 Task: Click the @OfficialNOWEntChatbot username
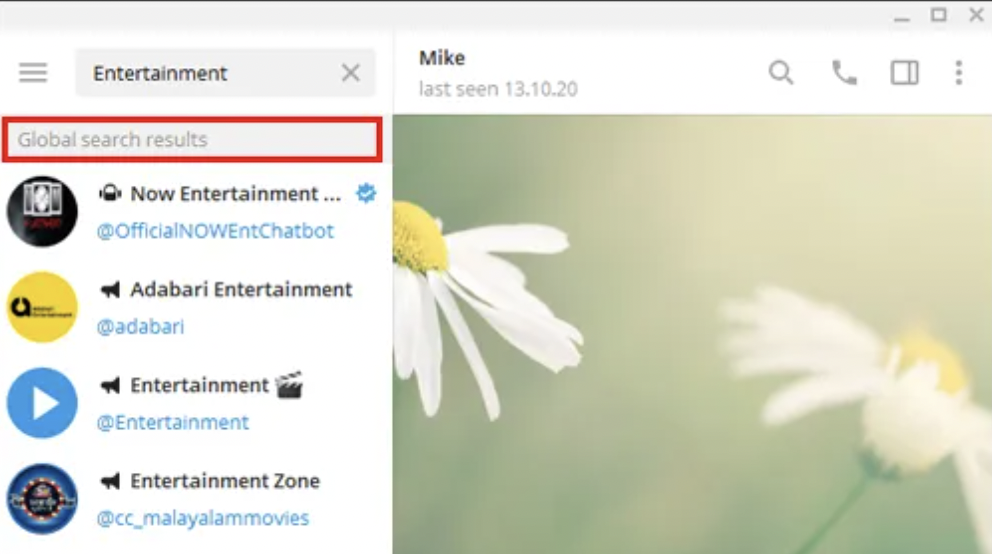[215, 231]
